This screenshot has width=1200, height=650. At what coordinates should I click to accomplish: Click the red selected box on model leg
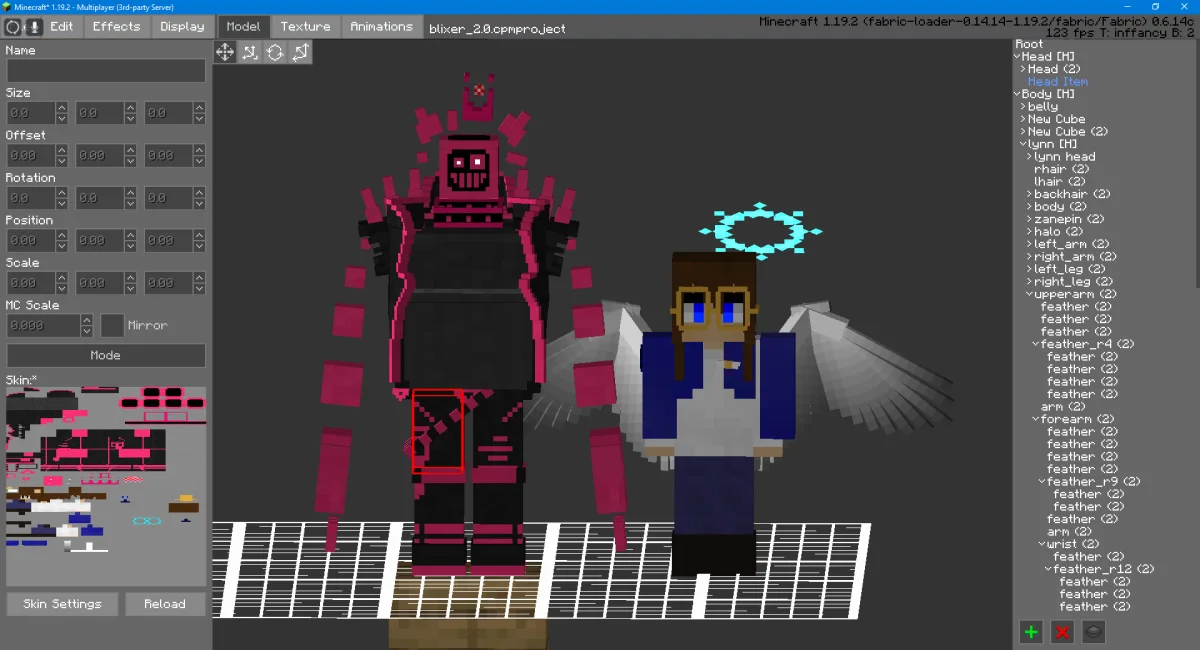pyautogui.click(x=438, y=430)
